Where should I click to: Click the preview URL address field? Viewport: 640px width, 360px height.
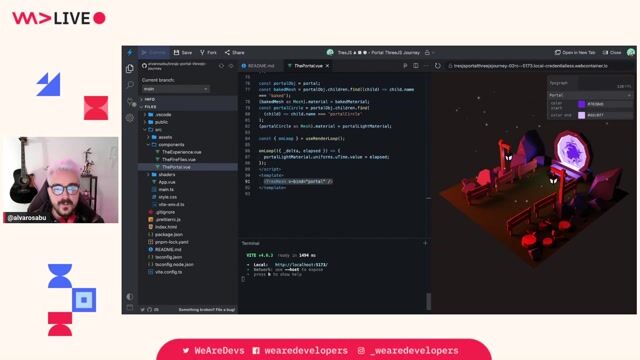pyautogui.click(x=540, y=66)
